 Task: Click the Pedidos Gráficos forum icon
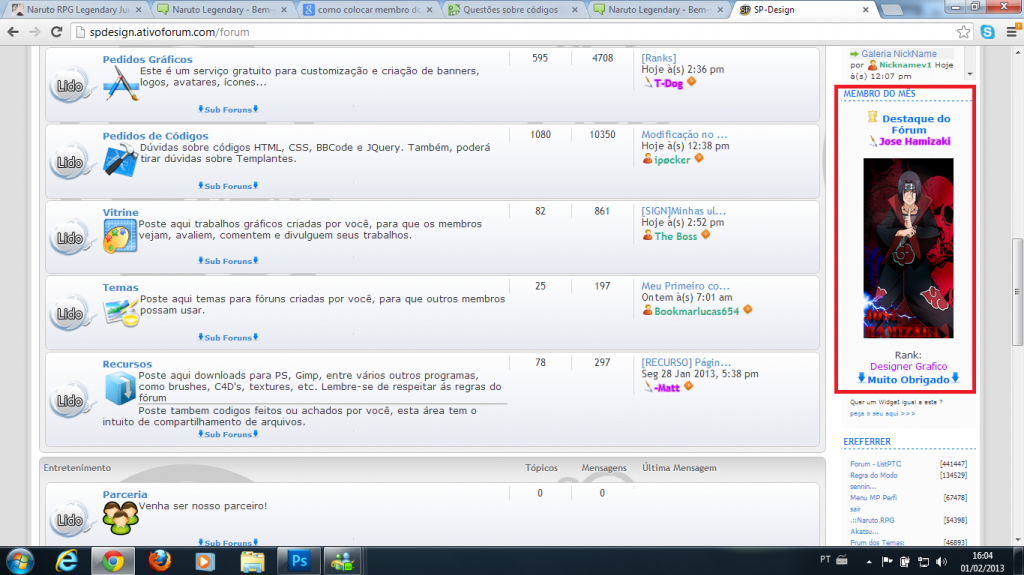(121, 84)
